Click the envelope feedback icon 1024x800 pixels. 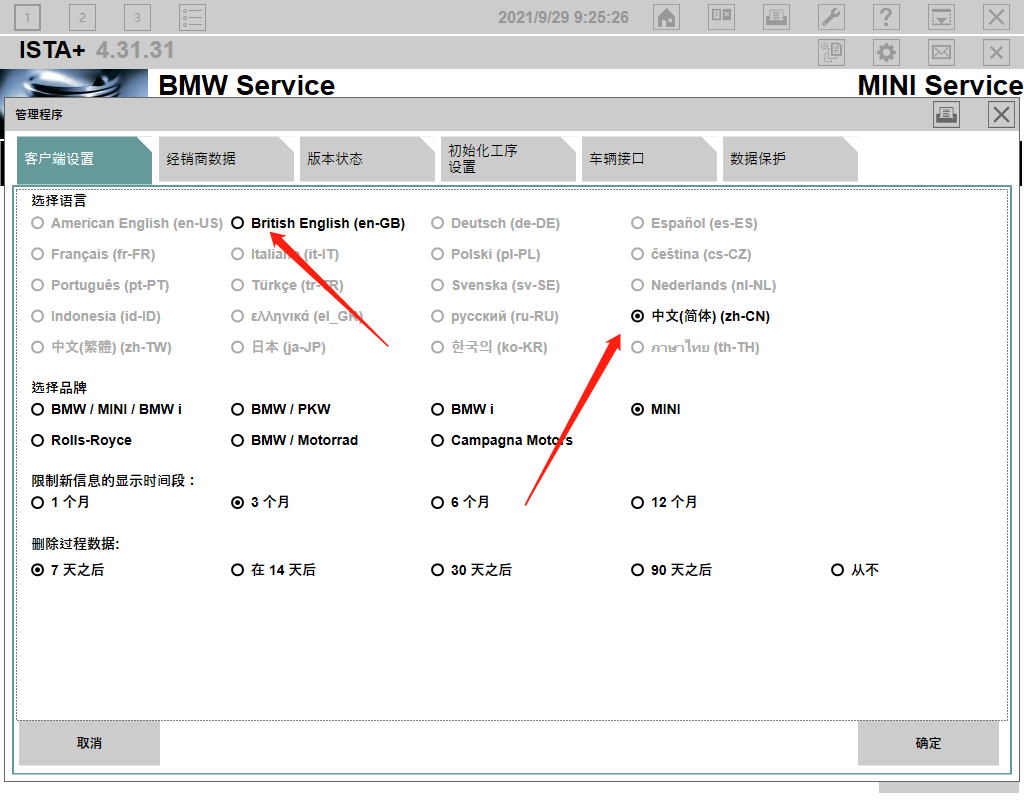(x=941, y=52)
